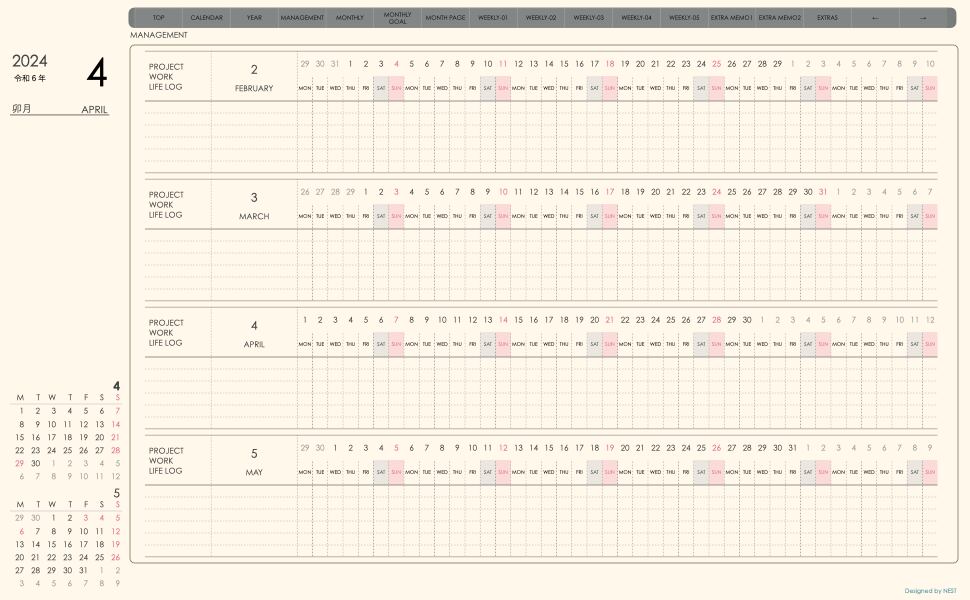Click the APRIL month label in sidebar
The width and height of the screenshot is (970, 600).
coord(95,109)
